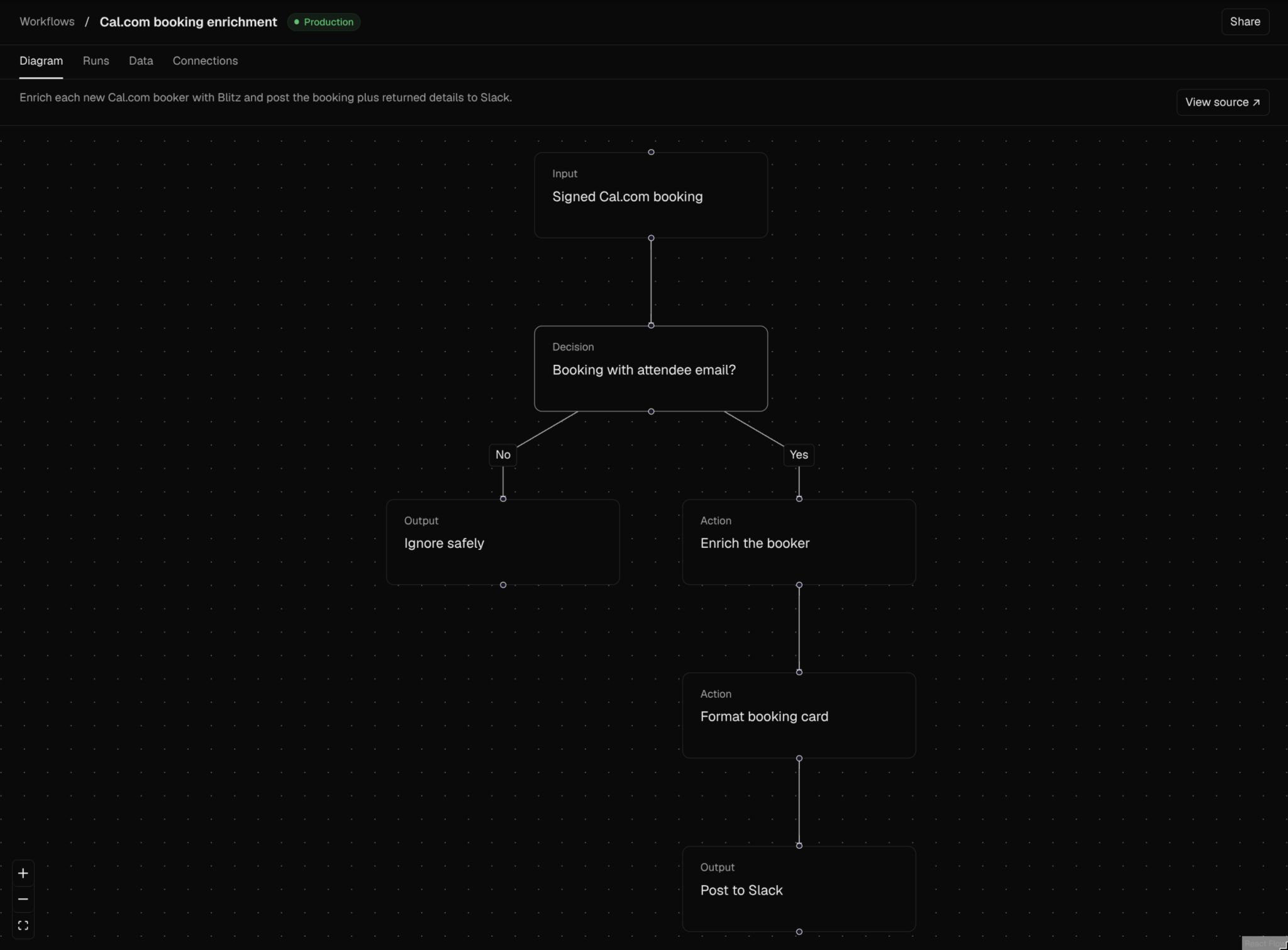Screen dimensions: 1288x950
Task: Zoom out with the minus control
Action: pyautogui.click(x=23, y=899)
